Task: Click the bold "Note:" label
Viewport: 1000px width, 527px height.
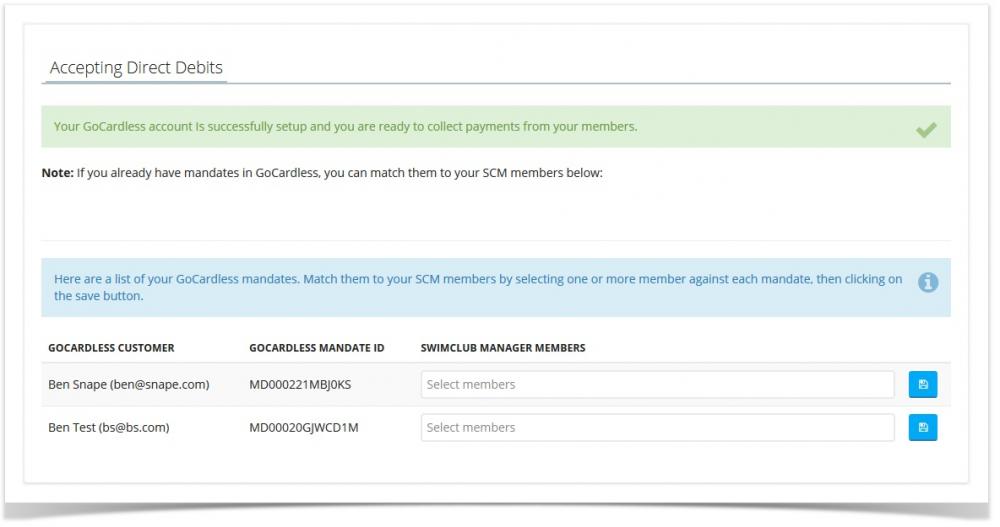Action: pos(57,173)
